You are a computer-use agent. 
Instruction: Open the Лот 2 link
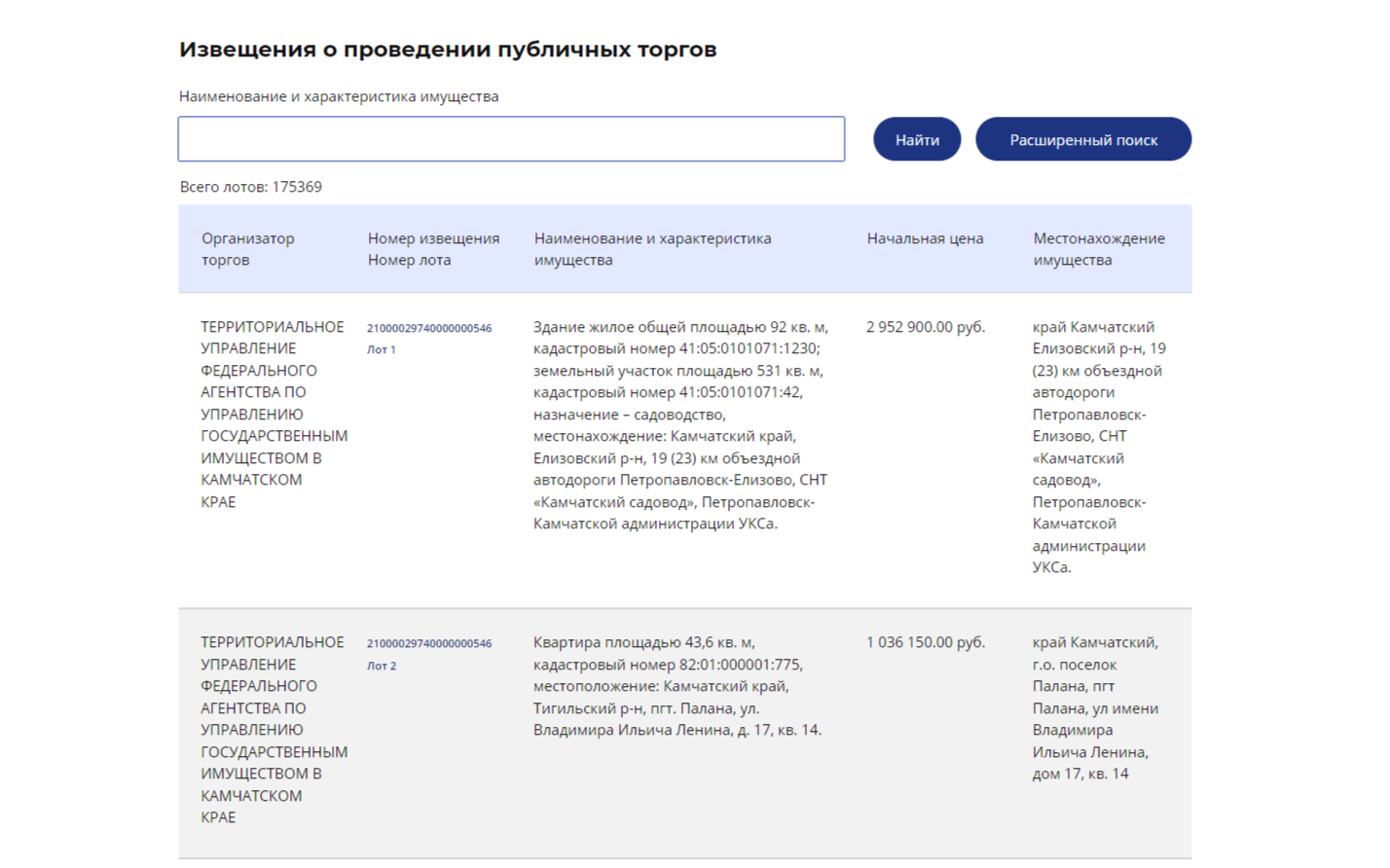[381, 666]
